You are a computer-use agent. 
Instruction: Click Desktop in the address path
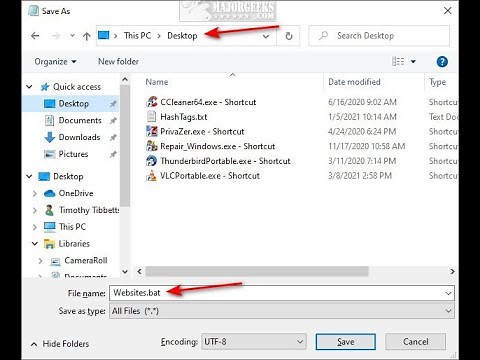pyautogui.click(x=182, y=35)
